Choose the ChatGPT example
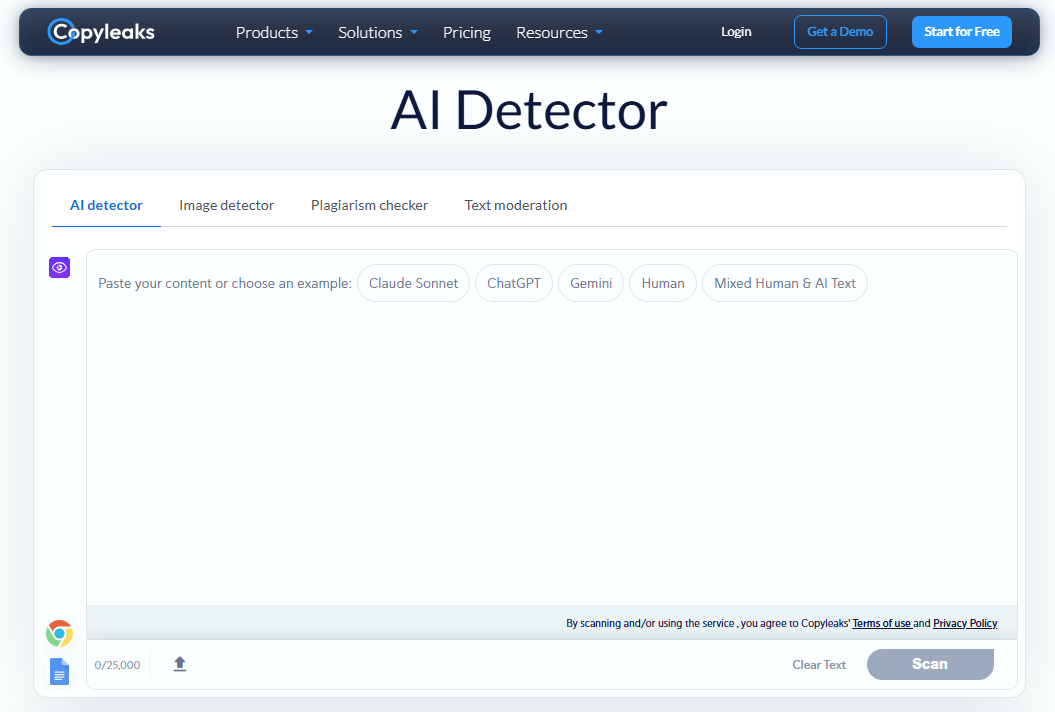 (514, 283)
